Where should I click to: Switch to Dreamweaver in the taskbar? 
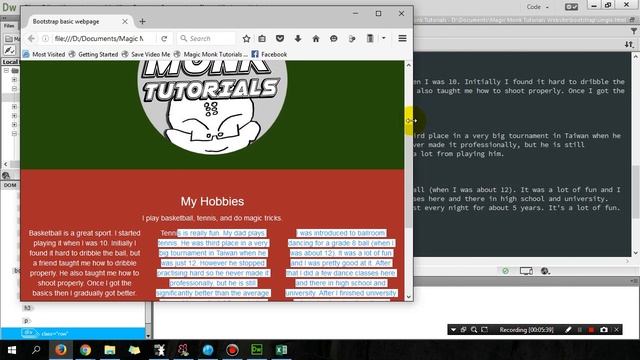pos(257,350)
